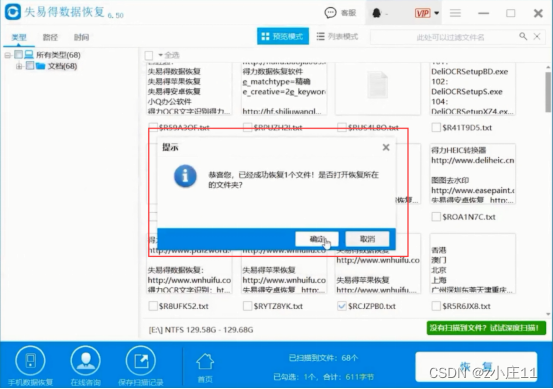553x389 pixels.
Task: Uncheck the $RCJZPB0.txt checkbox
Action: point(342,306)
